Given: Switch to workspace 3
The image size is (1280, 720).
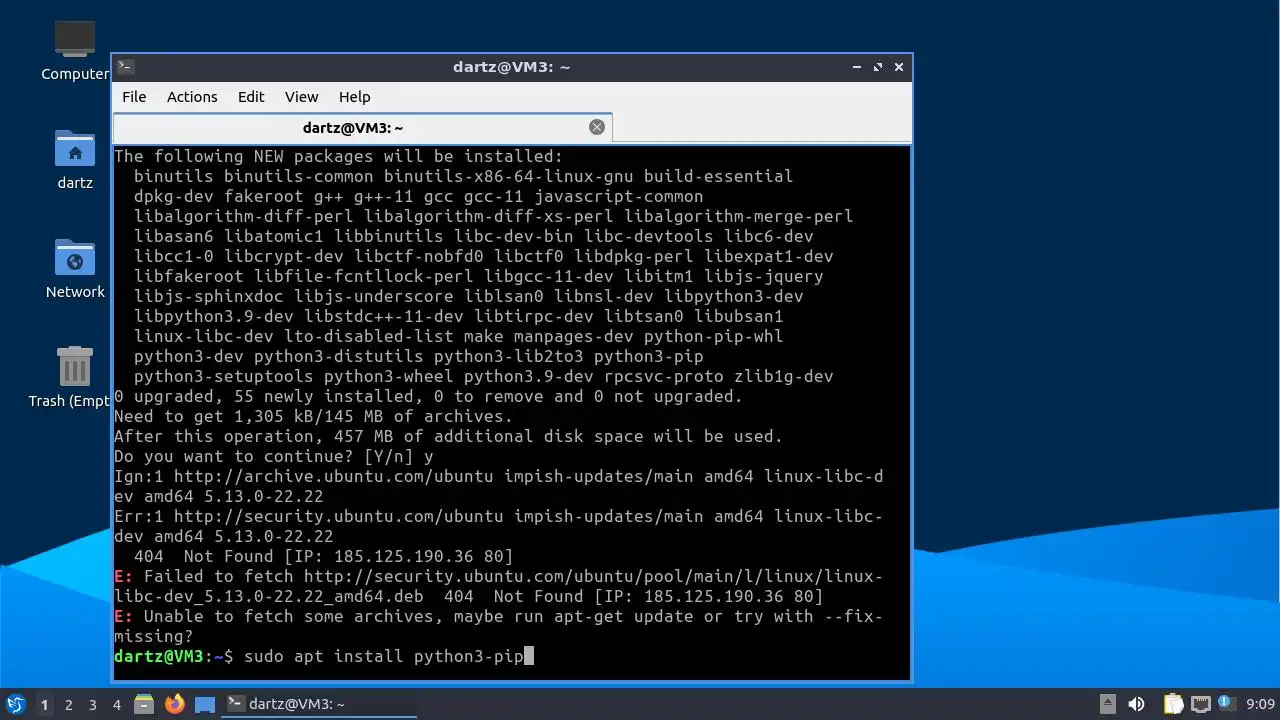Looking at the screenshot, I should point(92,705).
